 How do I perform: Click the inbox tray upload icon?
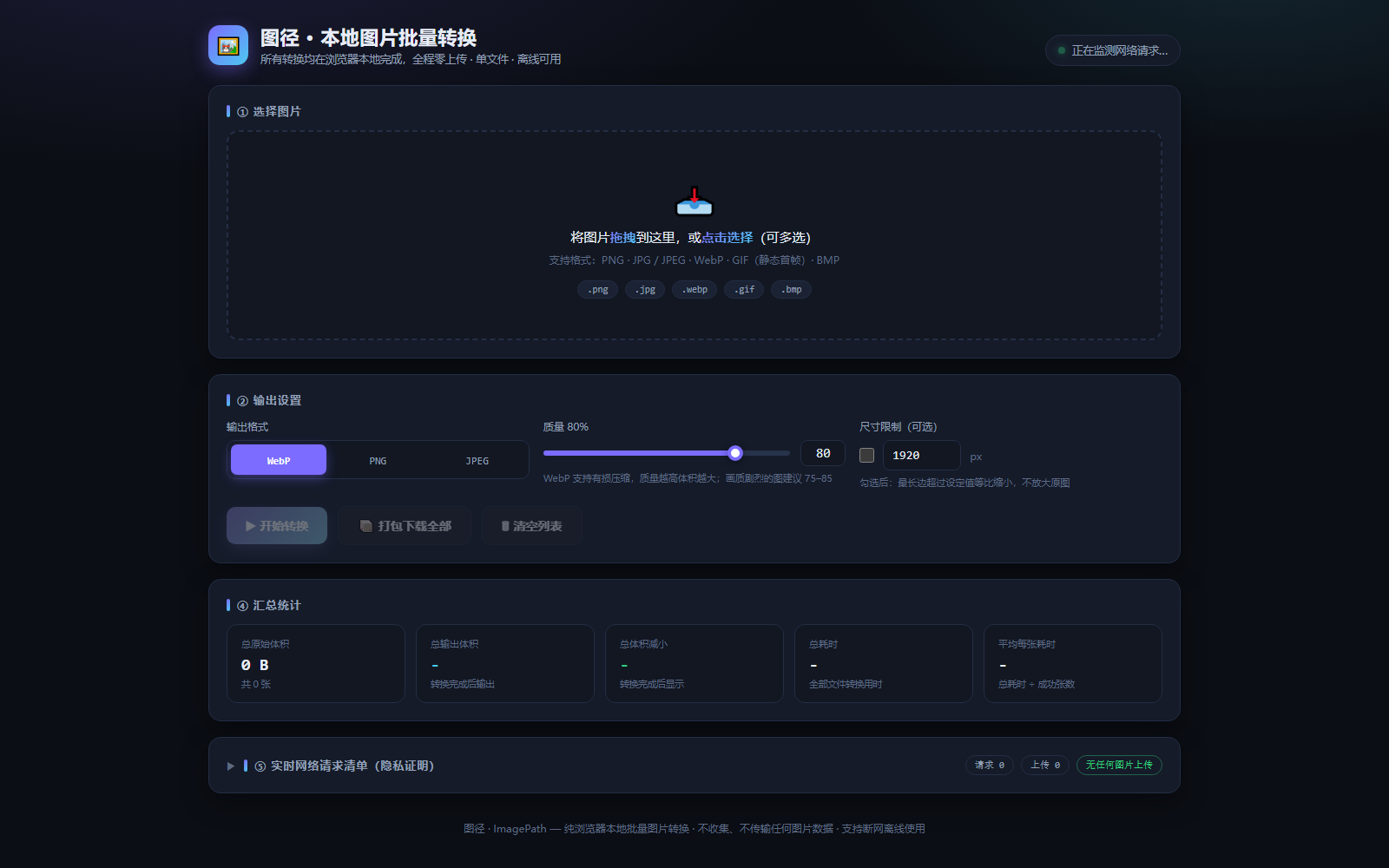coord(694,201)
